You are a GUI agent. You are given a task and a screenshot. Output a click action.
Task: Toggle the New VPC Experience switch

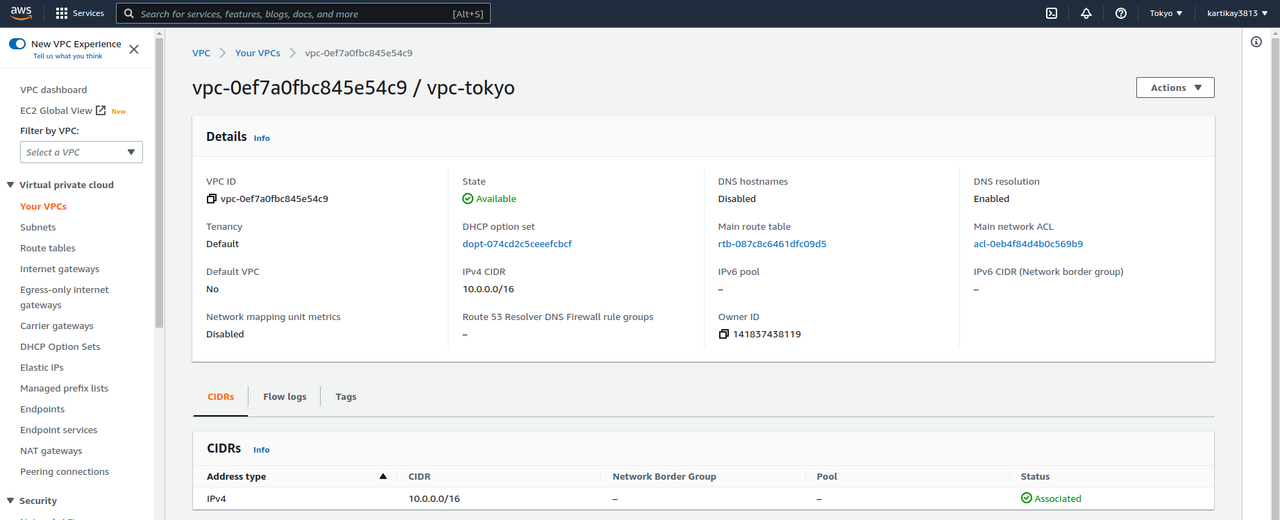[18, 44]
